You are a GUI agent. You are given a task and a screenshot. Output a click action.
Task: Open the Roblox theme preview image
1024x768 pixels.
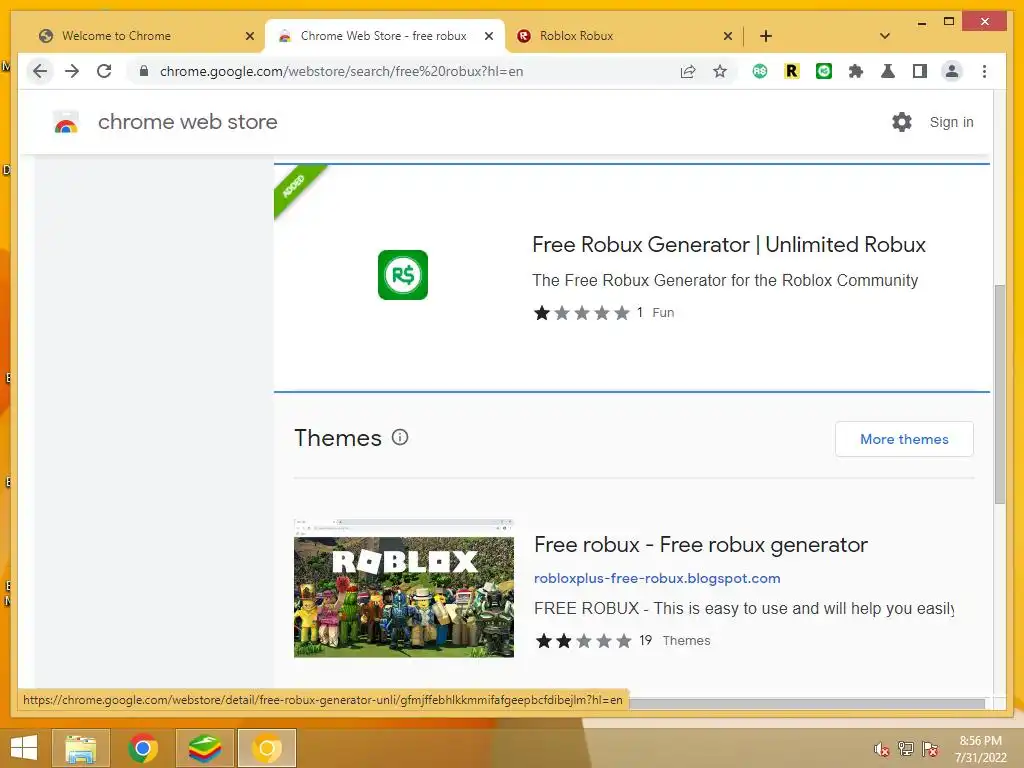click(x=404, y=588)
